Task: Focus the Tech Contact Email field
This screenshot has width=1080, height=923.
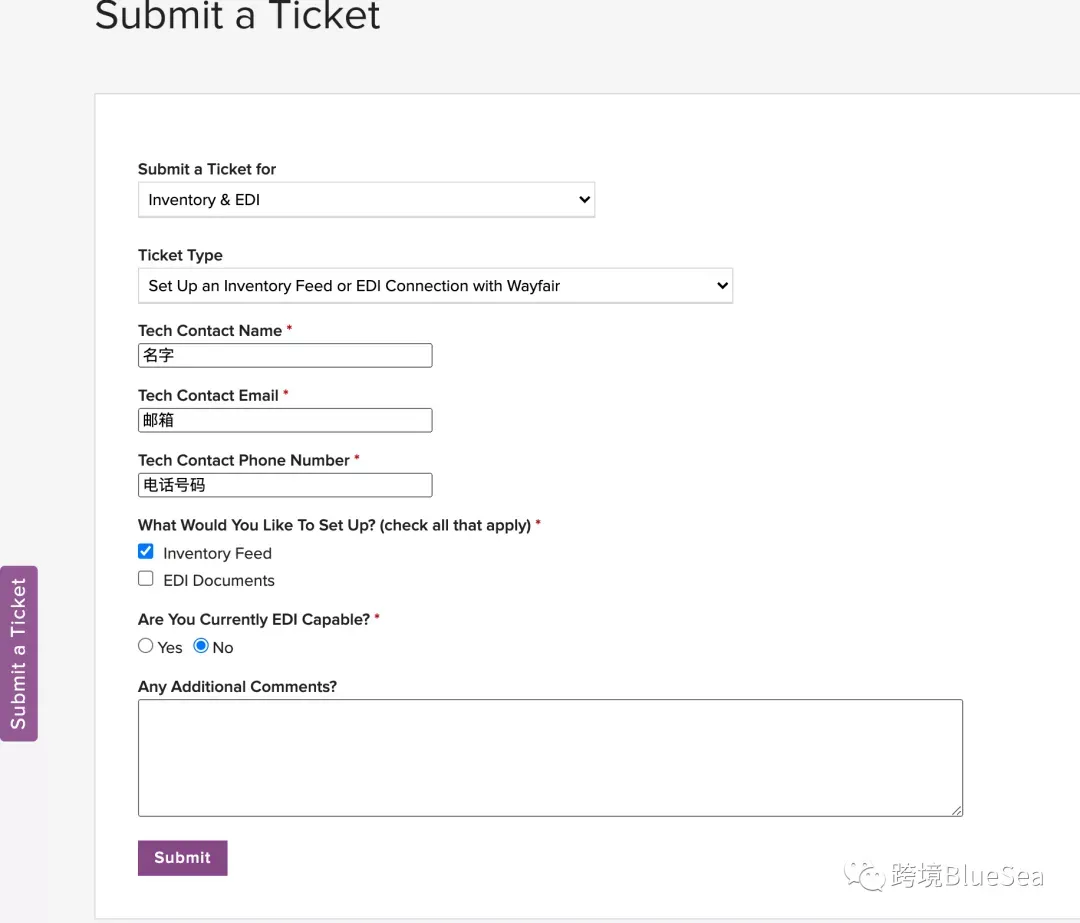Action: 285,420
